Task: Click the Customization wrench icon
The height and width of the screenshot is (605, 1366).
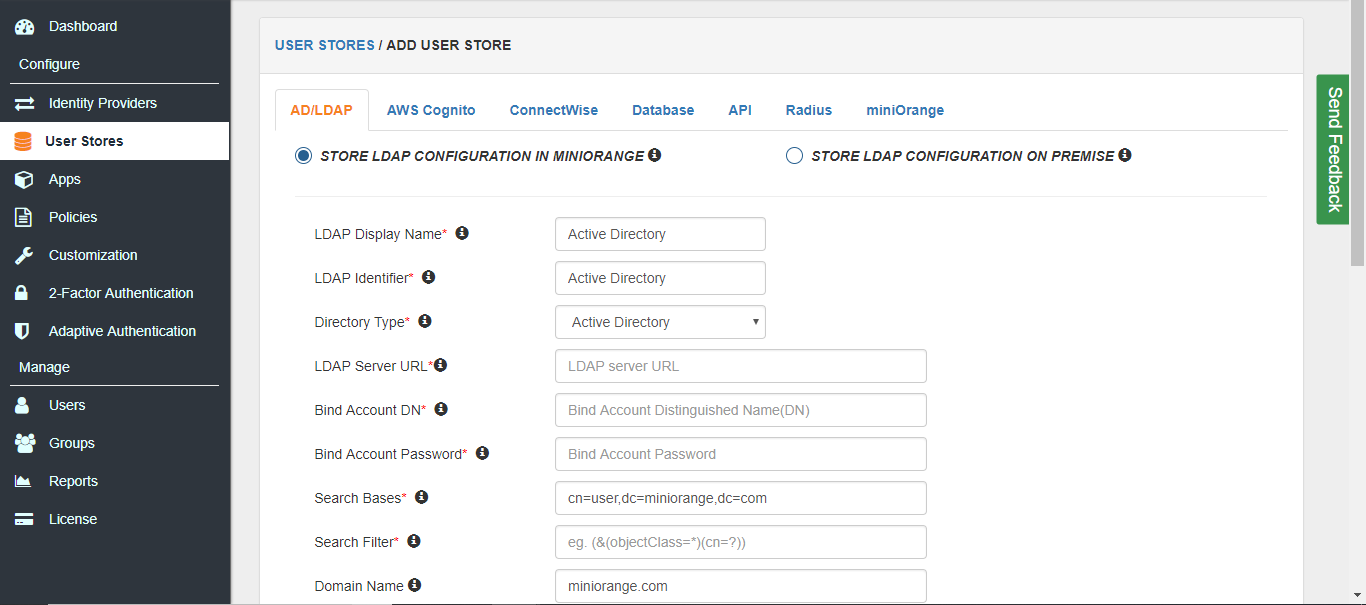Action: [x=24, y=255]
